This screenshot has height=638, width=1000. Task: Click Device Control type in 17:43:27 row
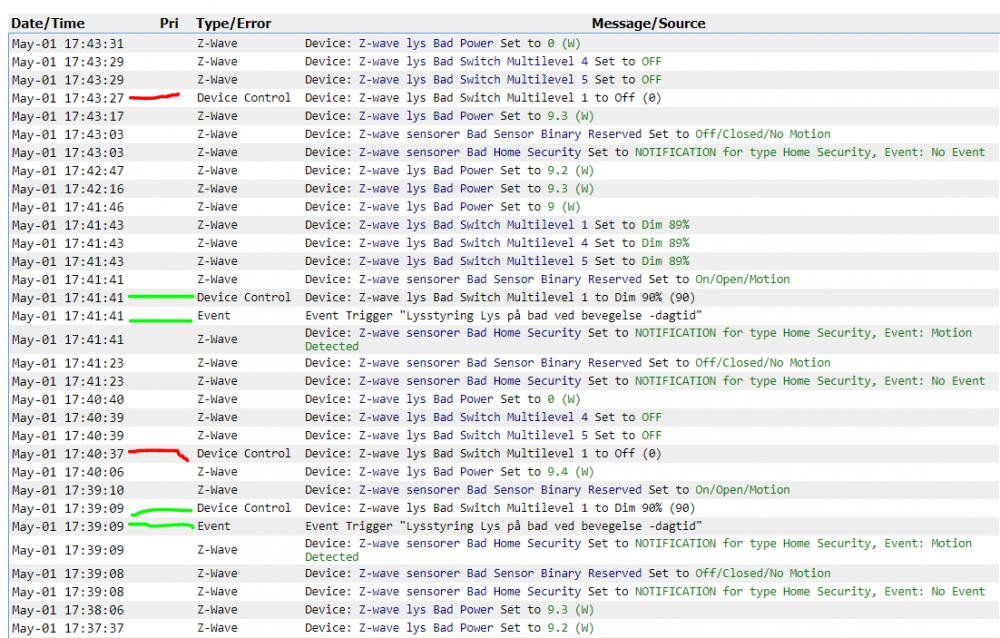(243, 98)
